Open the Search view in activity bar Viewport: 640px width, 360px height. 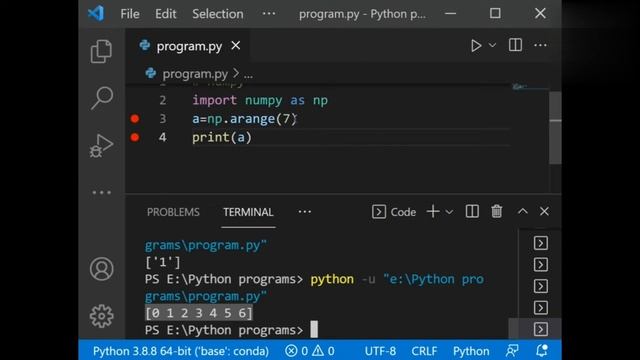101,98
